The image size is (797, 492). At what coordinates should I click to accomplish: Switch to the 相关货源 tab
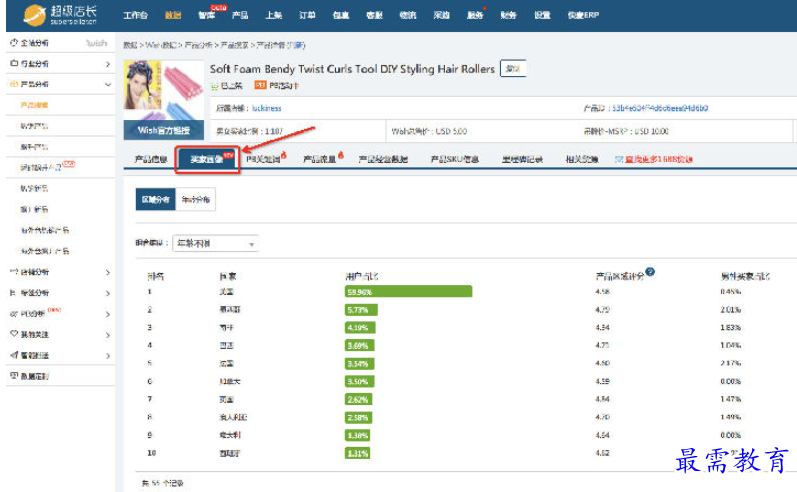[581, 160]
